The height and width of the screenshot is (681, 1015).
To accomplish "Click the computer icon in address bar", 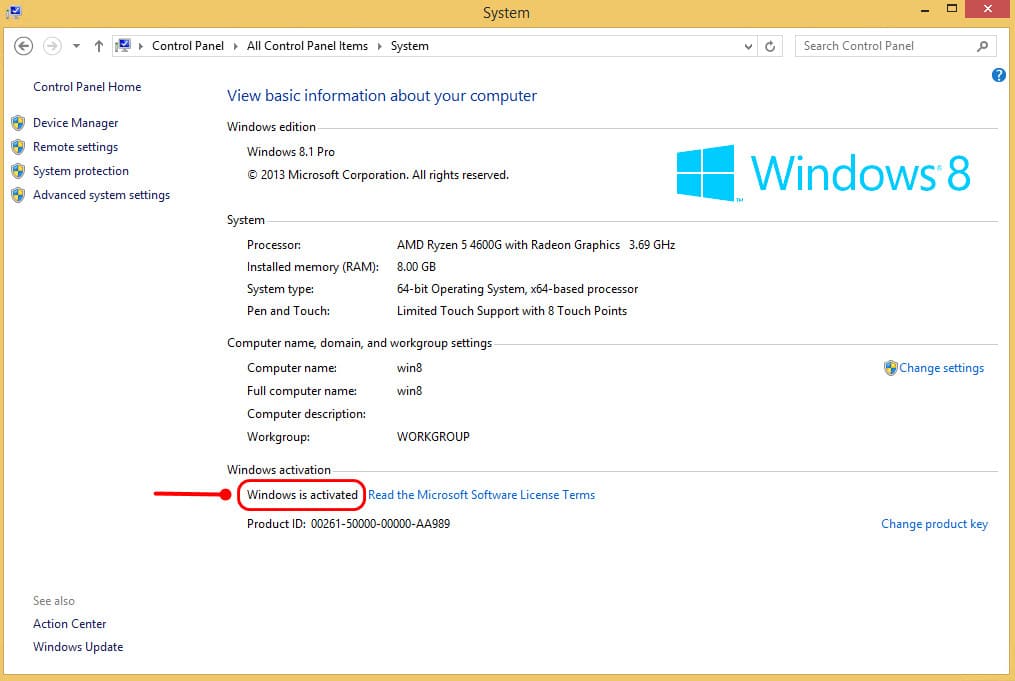I will 123,45.
